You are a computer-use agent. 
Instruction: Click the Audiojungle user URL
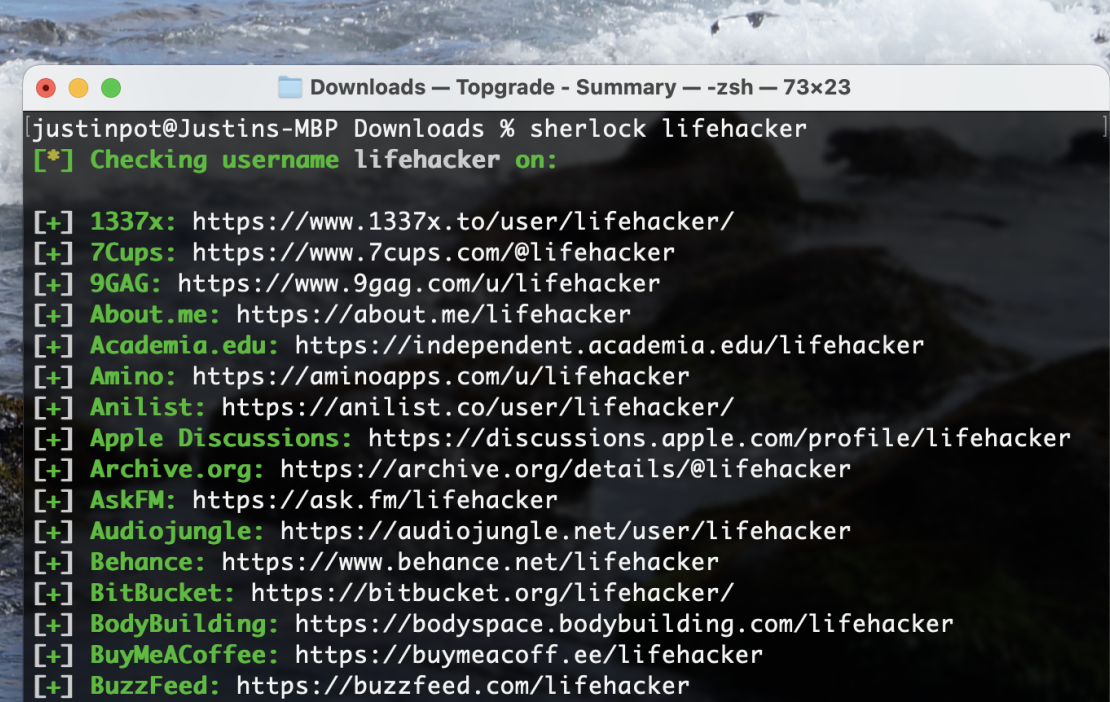click(x=565, y=531)
